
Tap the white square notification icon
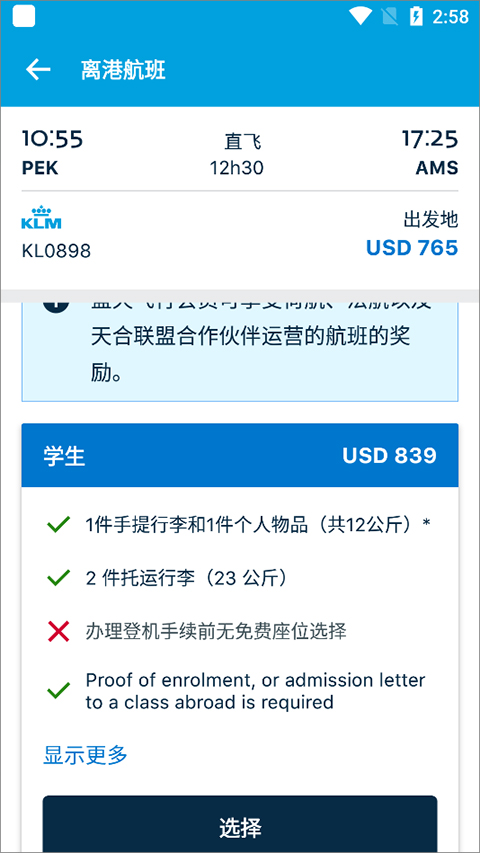coord(23,16)
